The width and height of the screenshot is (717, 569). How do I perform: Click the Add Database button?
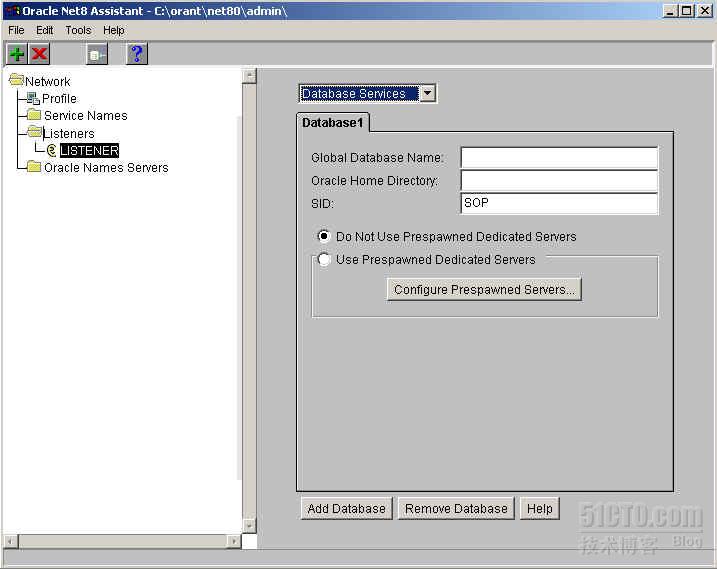point(347,509)
